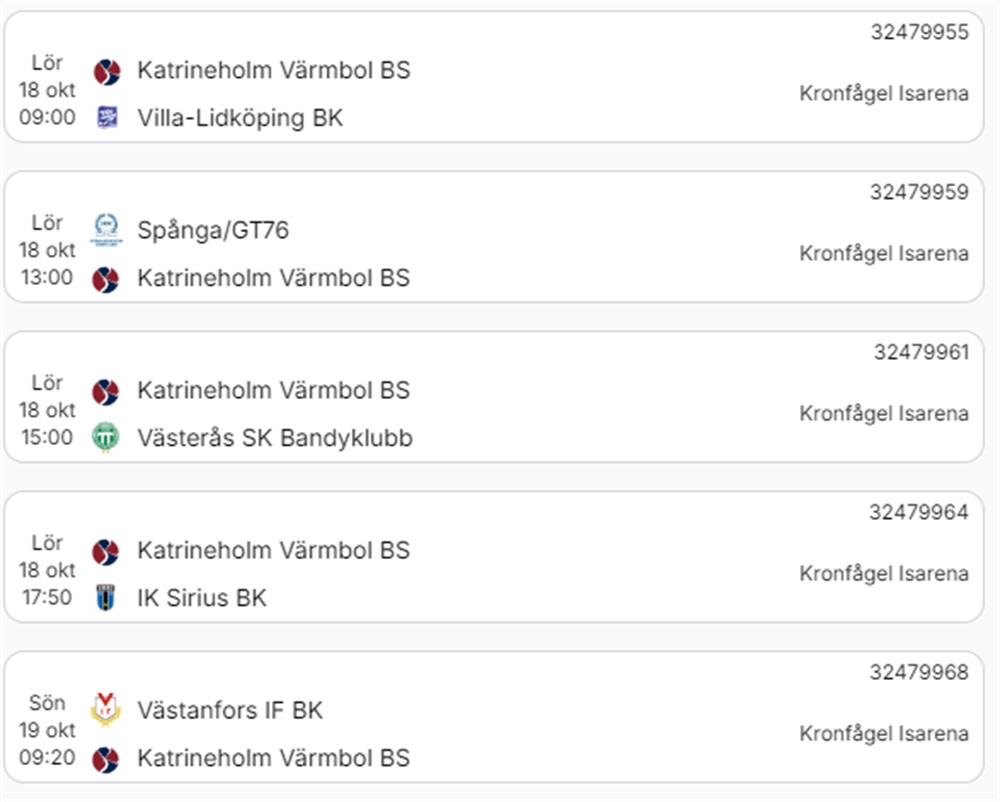The width and height of the screenshot is (1000, 802).
Task: Click the Lör 18 okt 17:50 match time
Action: pyautogui.click(x=47, y=570)
